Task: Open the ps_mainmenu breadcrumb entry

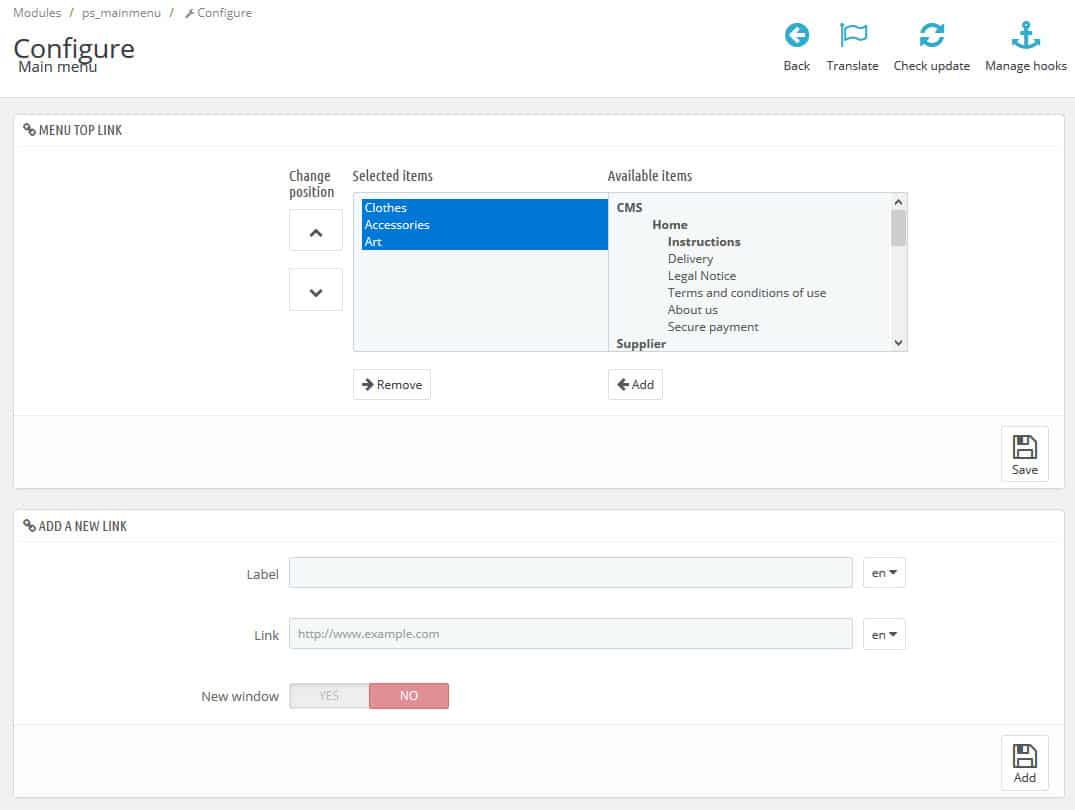Action: coord(121,13)
